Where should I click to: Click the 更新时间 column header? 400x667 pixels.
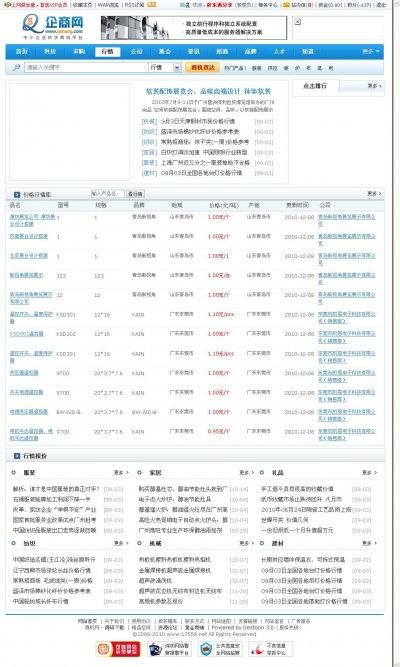coord(297,205)
